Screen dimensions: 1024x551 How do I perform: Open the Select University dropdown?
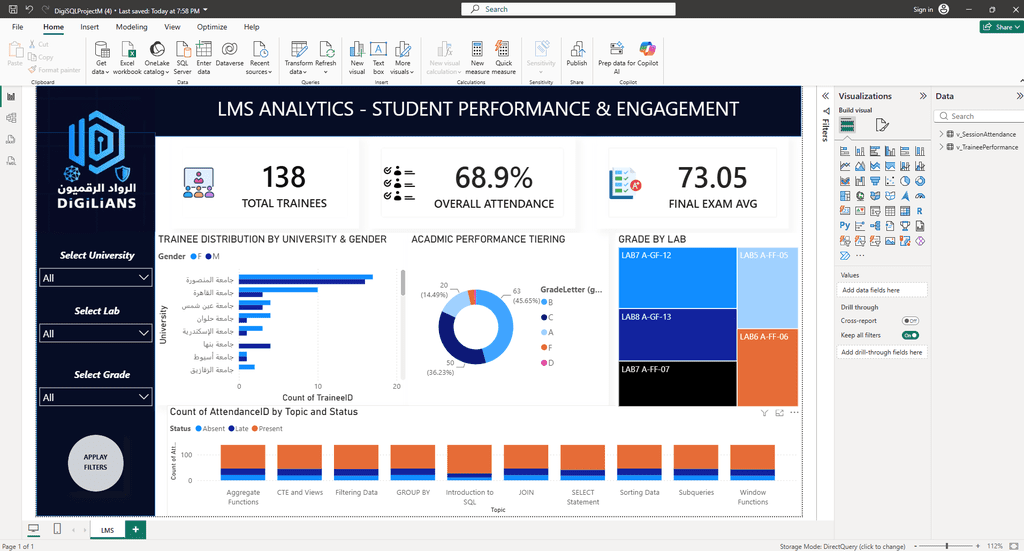click(x=96, y=277)
